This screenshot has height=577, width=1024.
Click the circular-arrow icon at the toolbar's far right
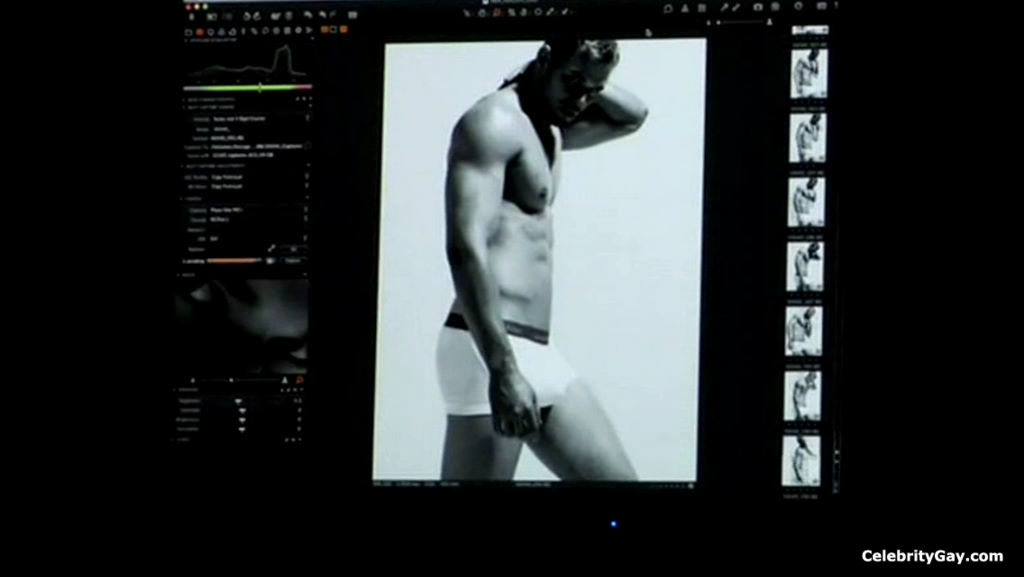click(x=799, y=6)
